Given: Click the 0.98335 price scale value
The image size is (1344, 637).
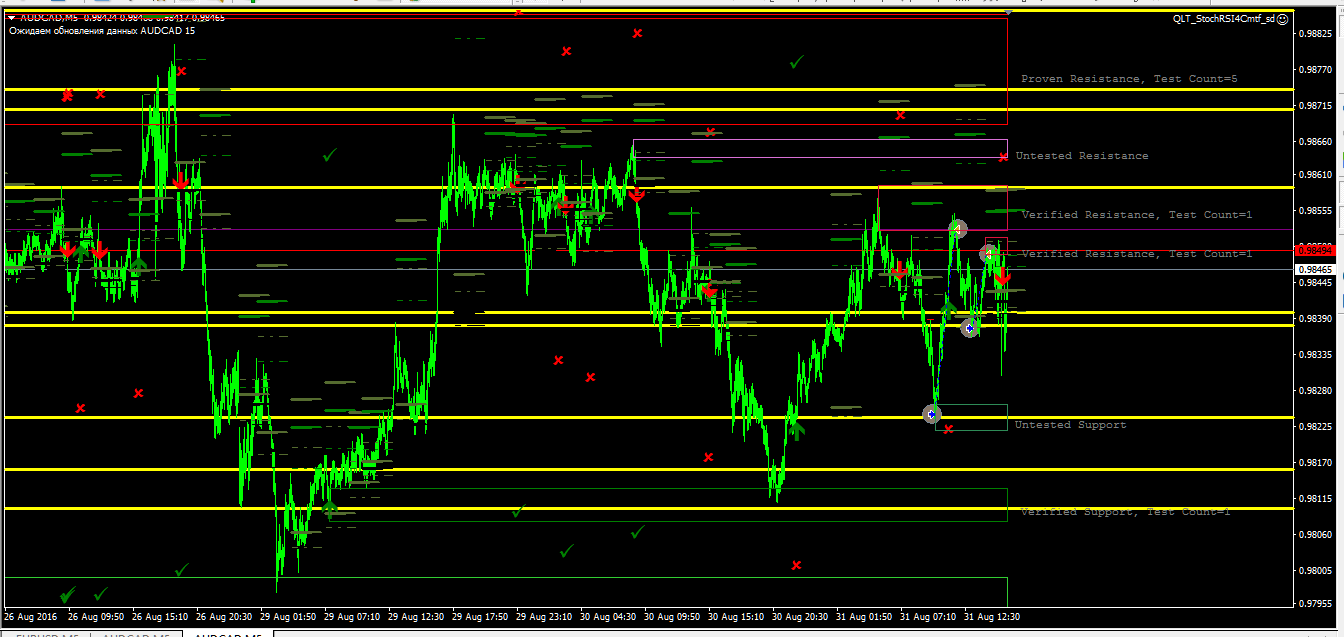Looking at the screenshot, I should (x=1314, y=354).
